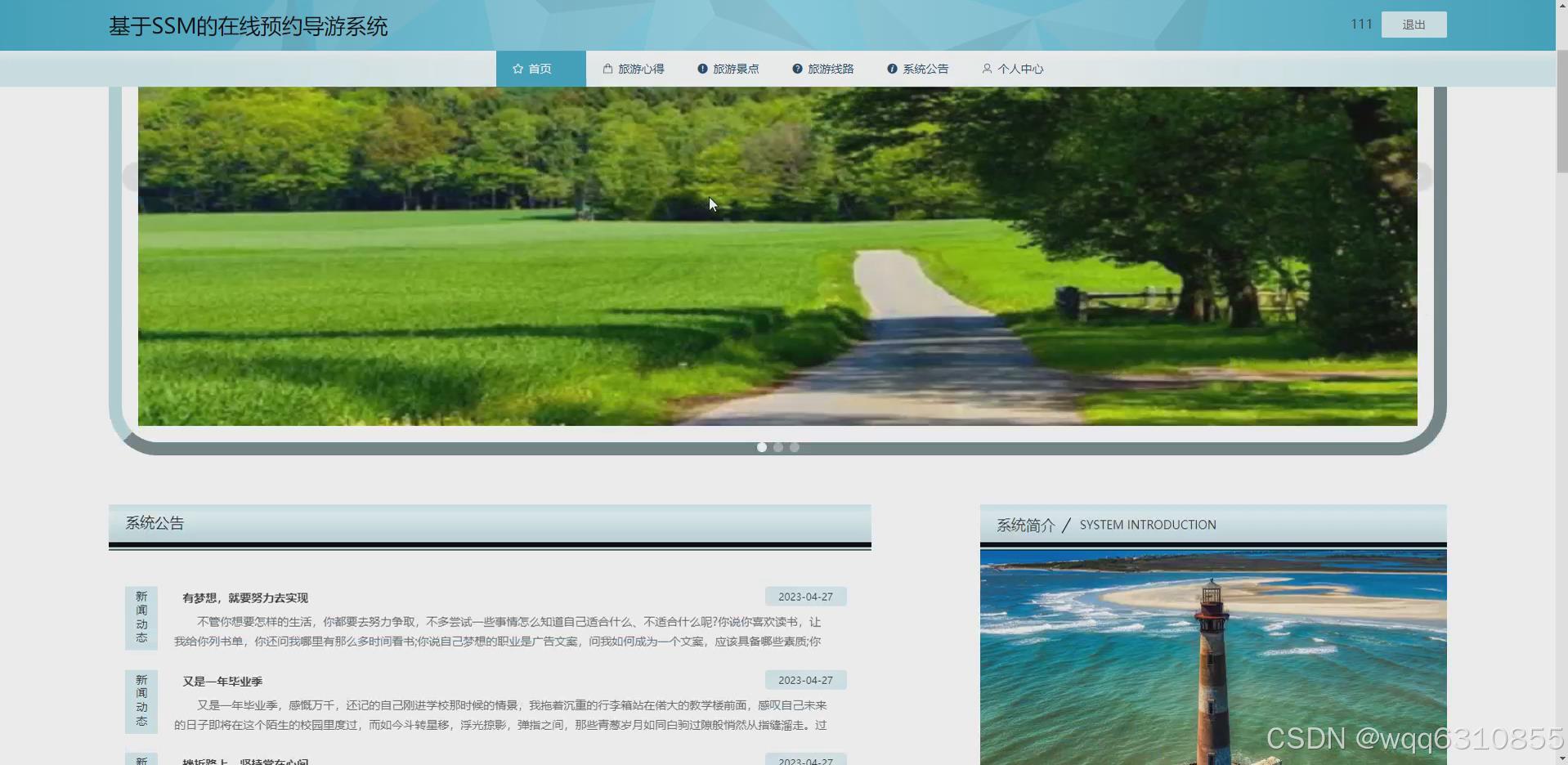This screenshot has width=1568, height=765.
Task: Click the scrollbar up arrow
Action: (x=1561, y=7)
